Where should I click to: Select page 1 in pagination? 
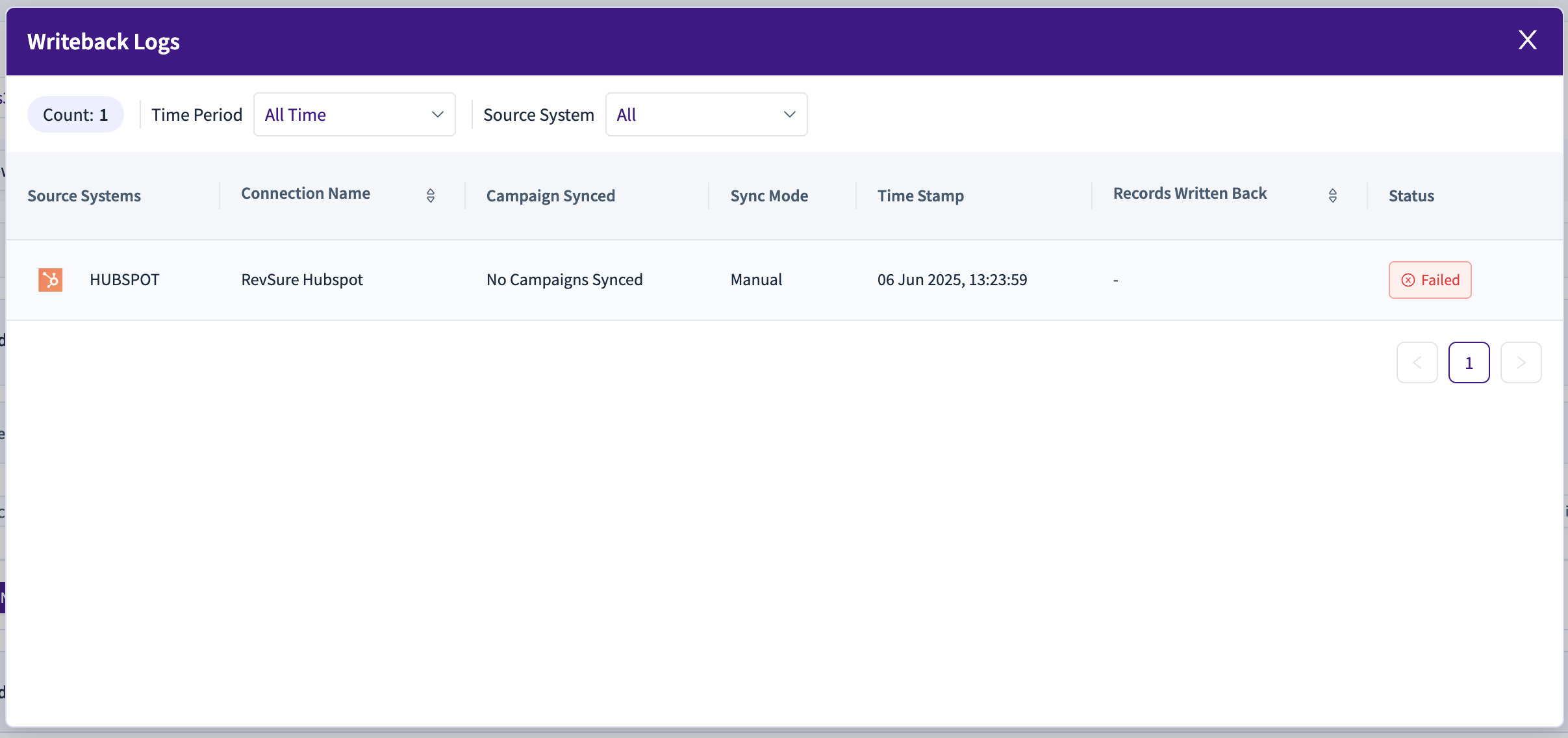click(x=1469, y=363)
